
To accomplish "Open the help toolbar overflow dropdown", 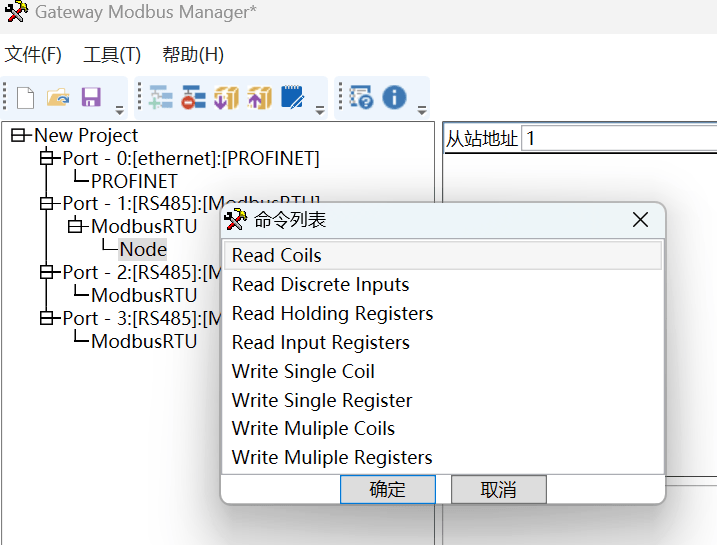I will (422, 110).
